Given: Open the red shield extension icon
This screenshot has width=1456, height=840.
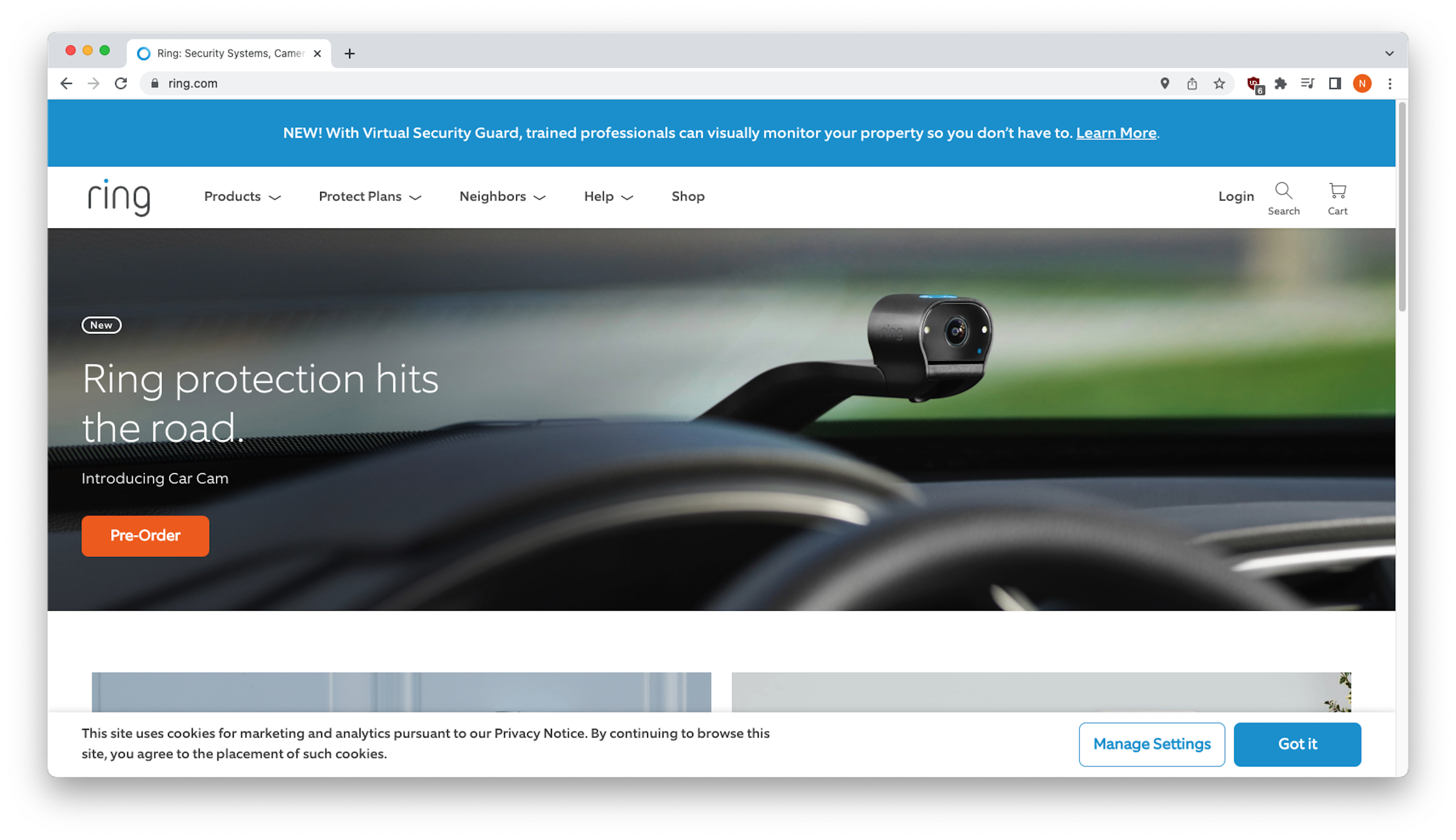Looking at the screenshot, I should (x=1254, y=84).
